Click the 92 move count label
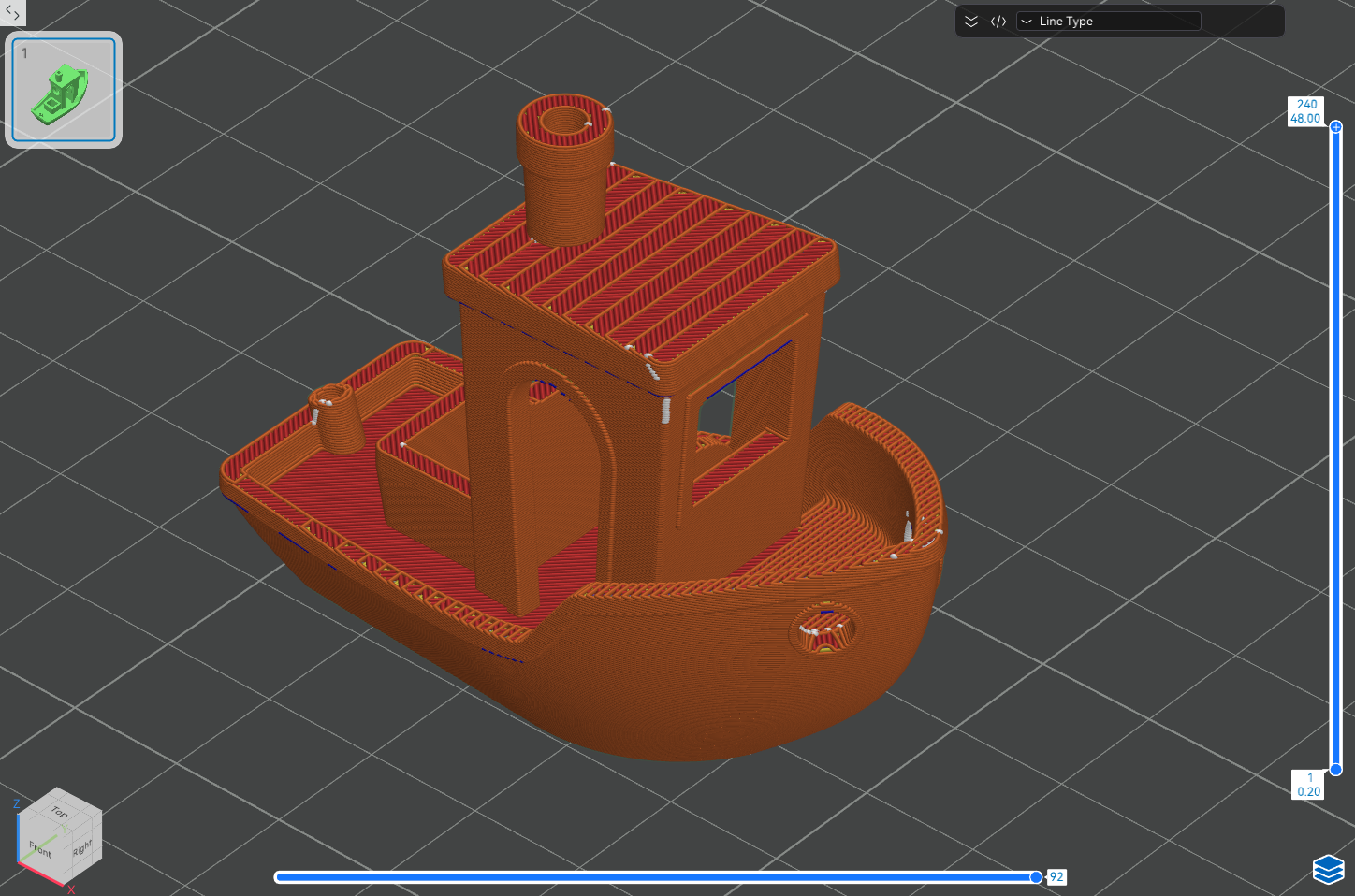This screenshot has height=896, width=1355. click(x=1056, y=877)
